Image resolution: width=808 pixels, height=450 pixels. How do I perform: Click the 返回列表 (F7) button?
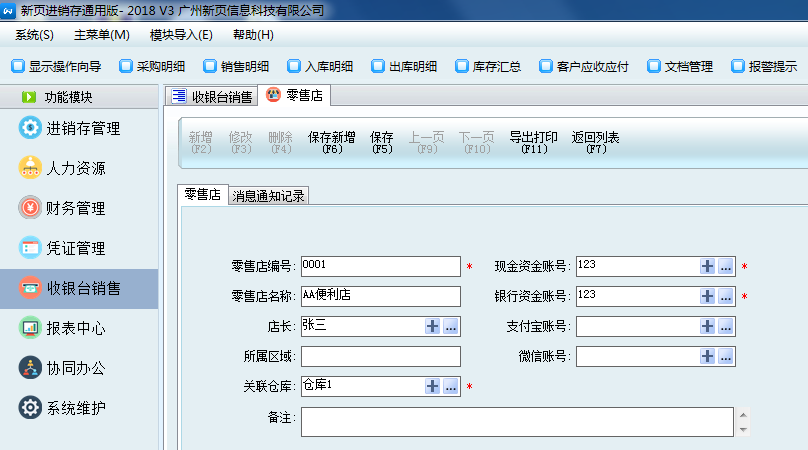pyautogui.click(x=595, y=142)
